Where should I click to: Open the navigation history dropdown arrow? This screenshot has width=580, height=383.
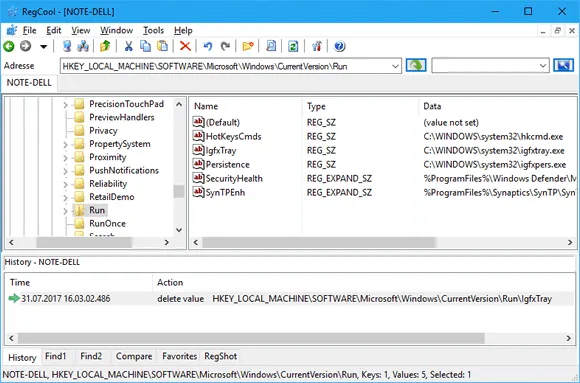[43, 47]
